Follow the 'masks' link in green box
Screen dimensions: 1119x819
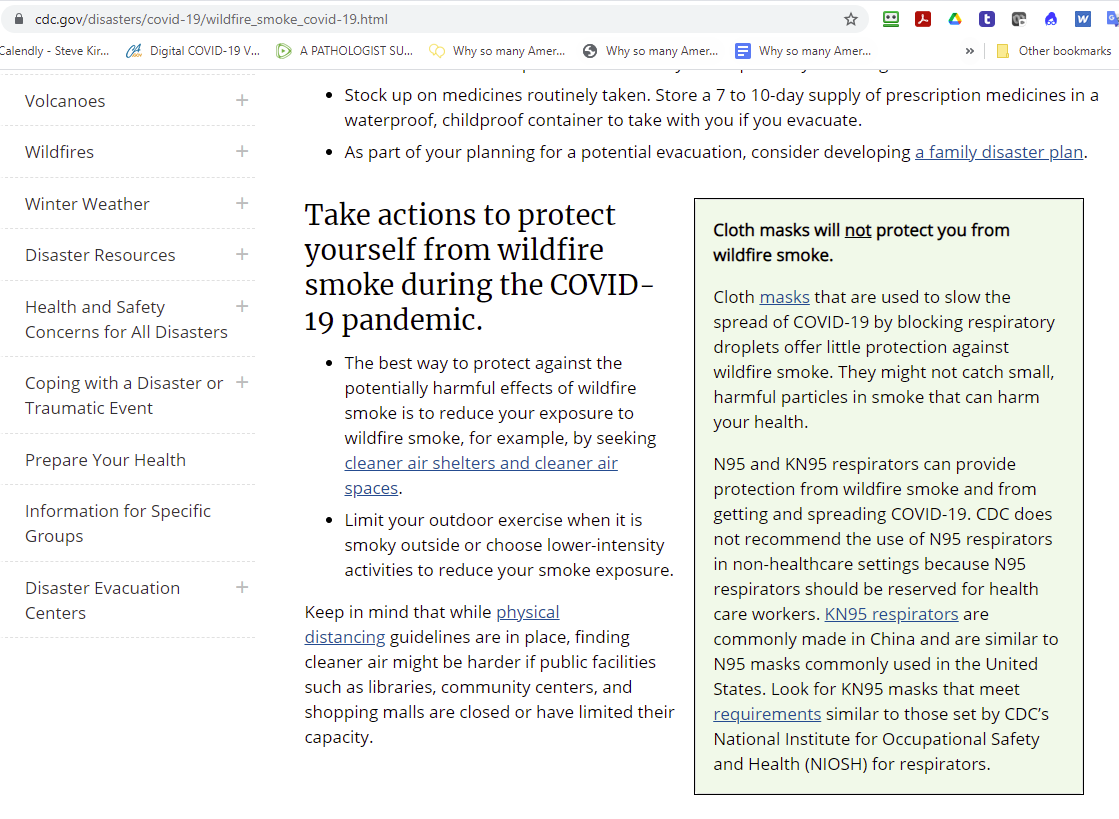point(784,297)
